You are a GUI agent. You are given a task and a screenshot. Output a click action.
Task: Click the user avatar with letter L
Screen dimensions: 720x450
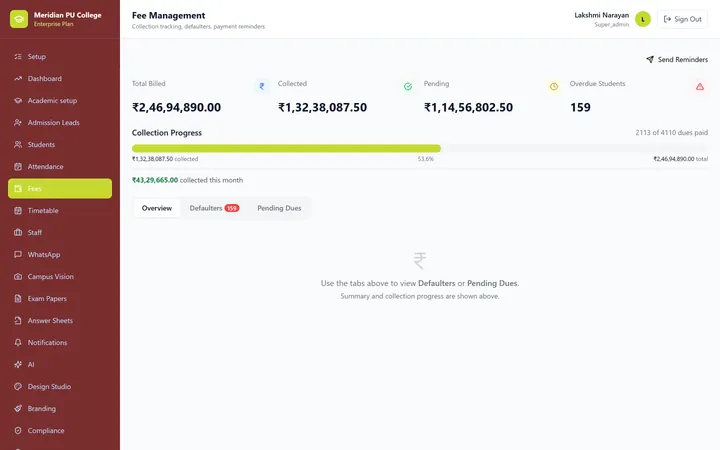pyautogui.click(x=643, y=19)
